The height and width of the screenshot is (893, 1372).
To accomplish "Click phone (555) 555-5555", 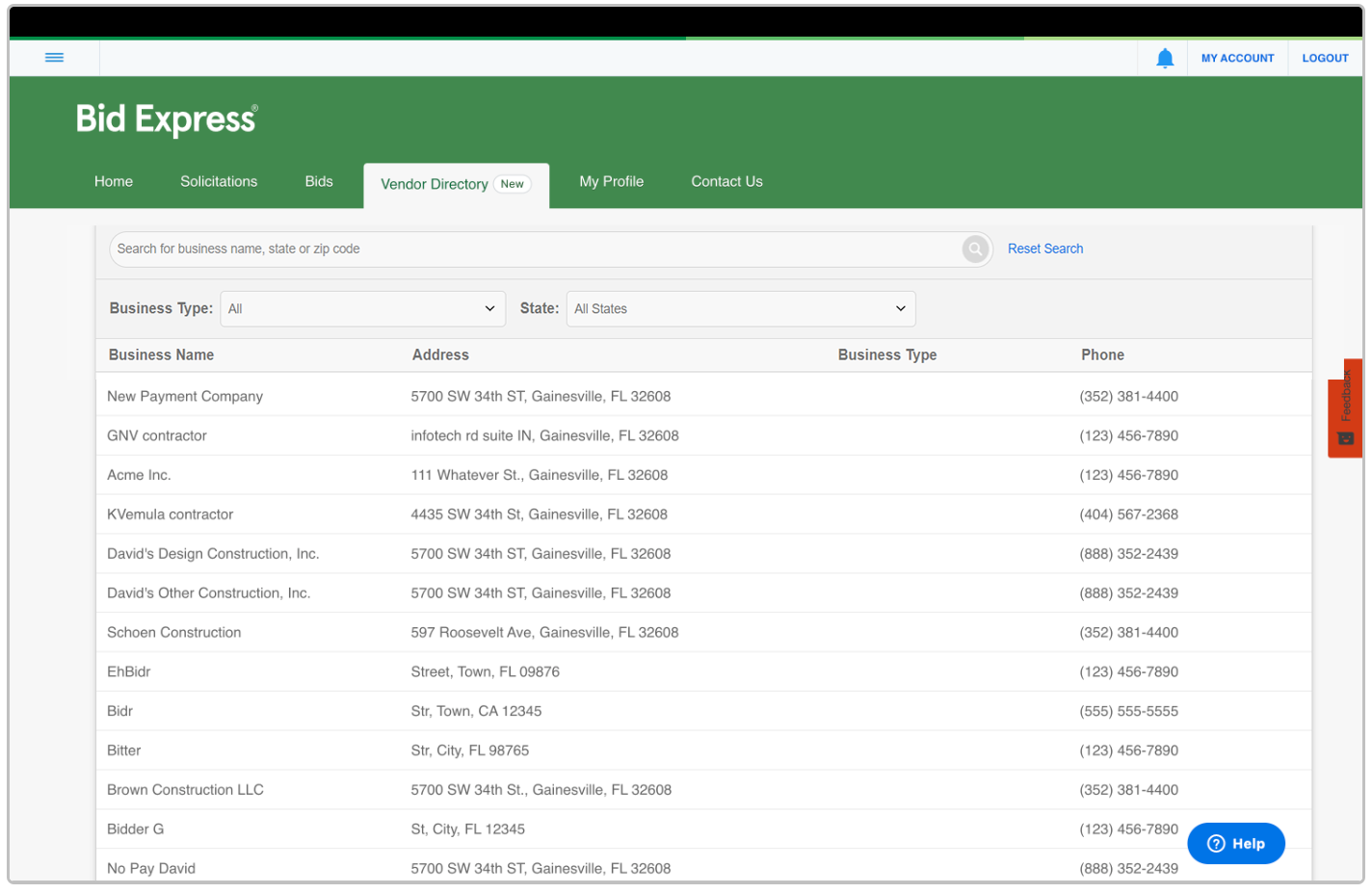I will 1128,712.
